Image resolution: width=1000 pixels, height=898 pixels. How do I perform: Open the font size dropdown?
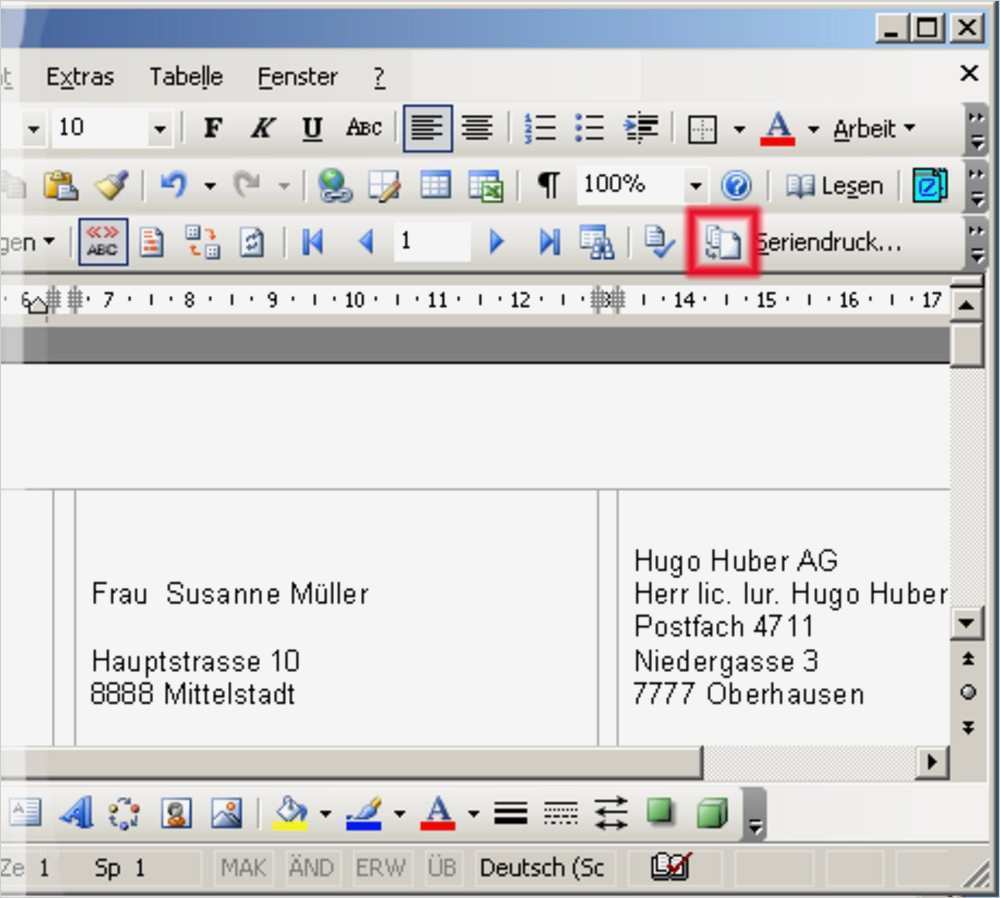click(160, 128)
